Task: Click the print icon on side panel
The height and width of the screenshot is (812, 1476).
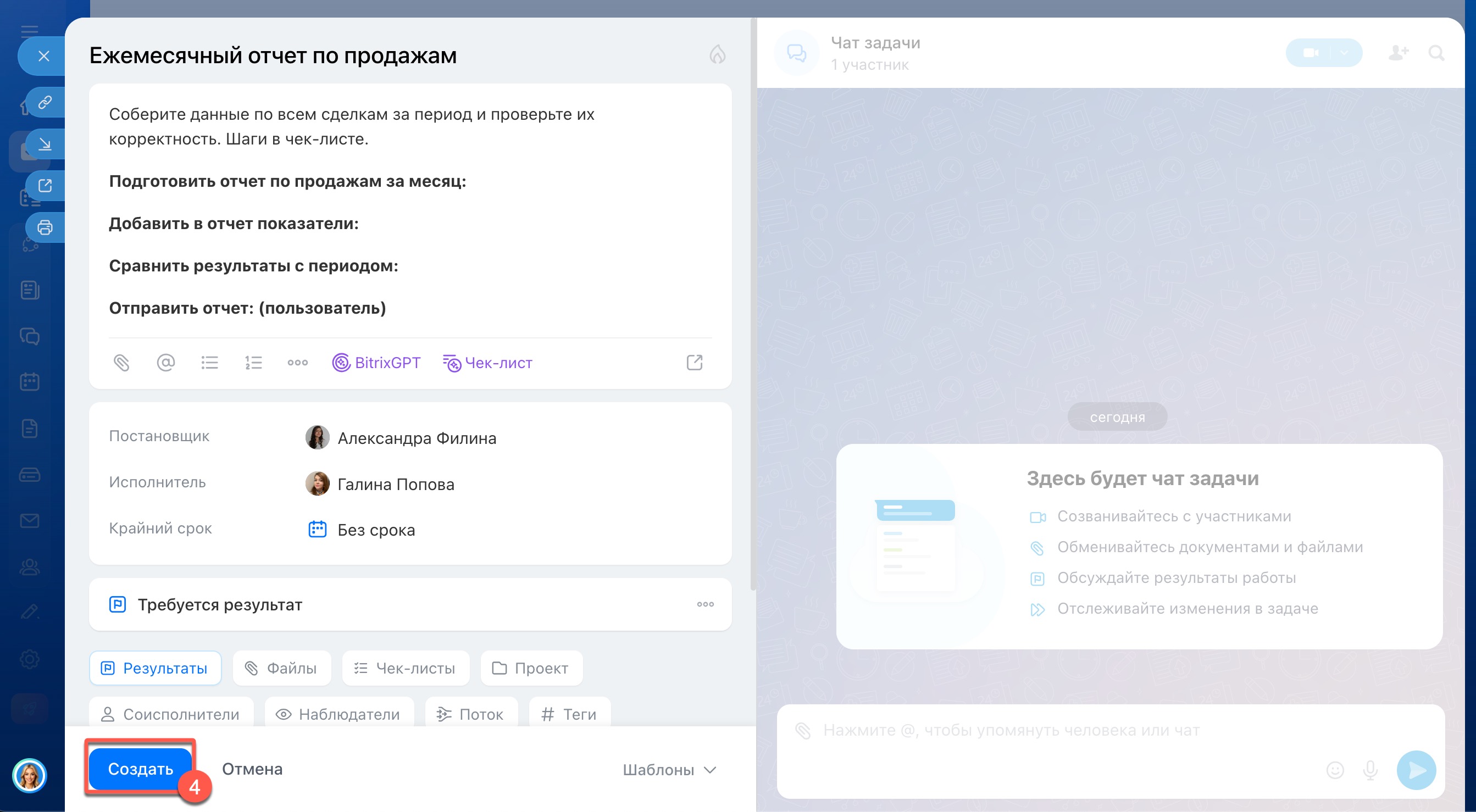Action: 45,227
